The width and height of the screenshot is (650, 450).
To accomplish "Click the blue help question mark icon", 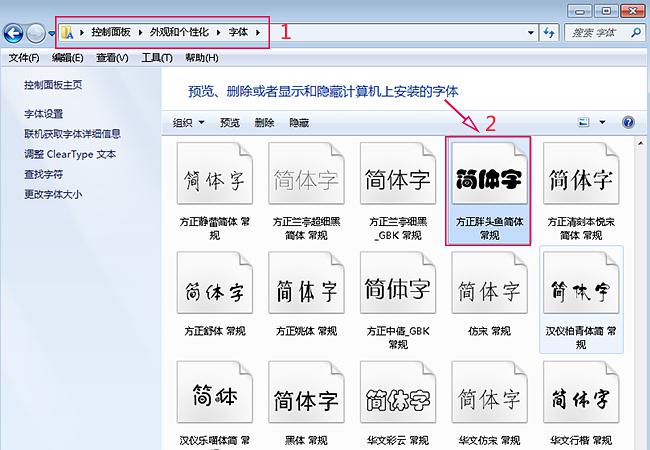I will coord(628,122).
